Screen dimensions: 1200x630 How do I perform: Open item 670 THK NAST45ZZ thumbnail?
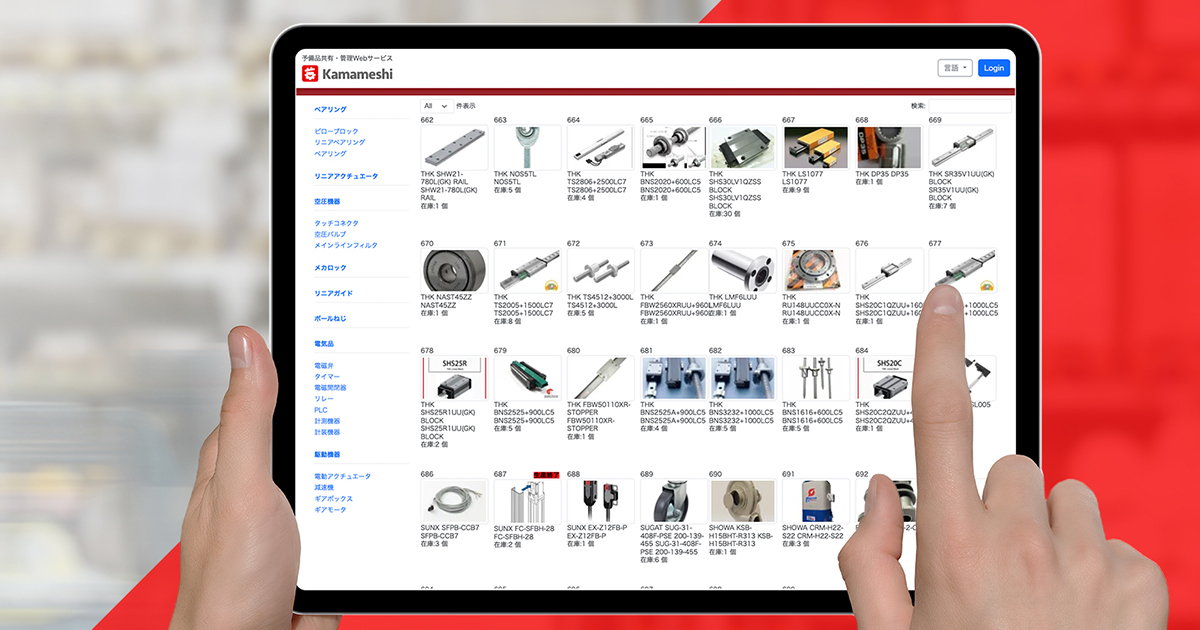[x=454, y=270]
